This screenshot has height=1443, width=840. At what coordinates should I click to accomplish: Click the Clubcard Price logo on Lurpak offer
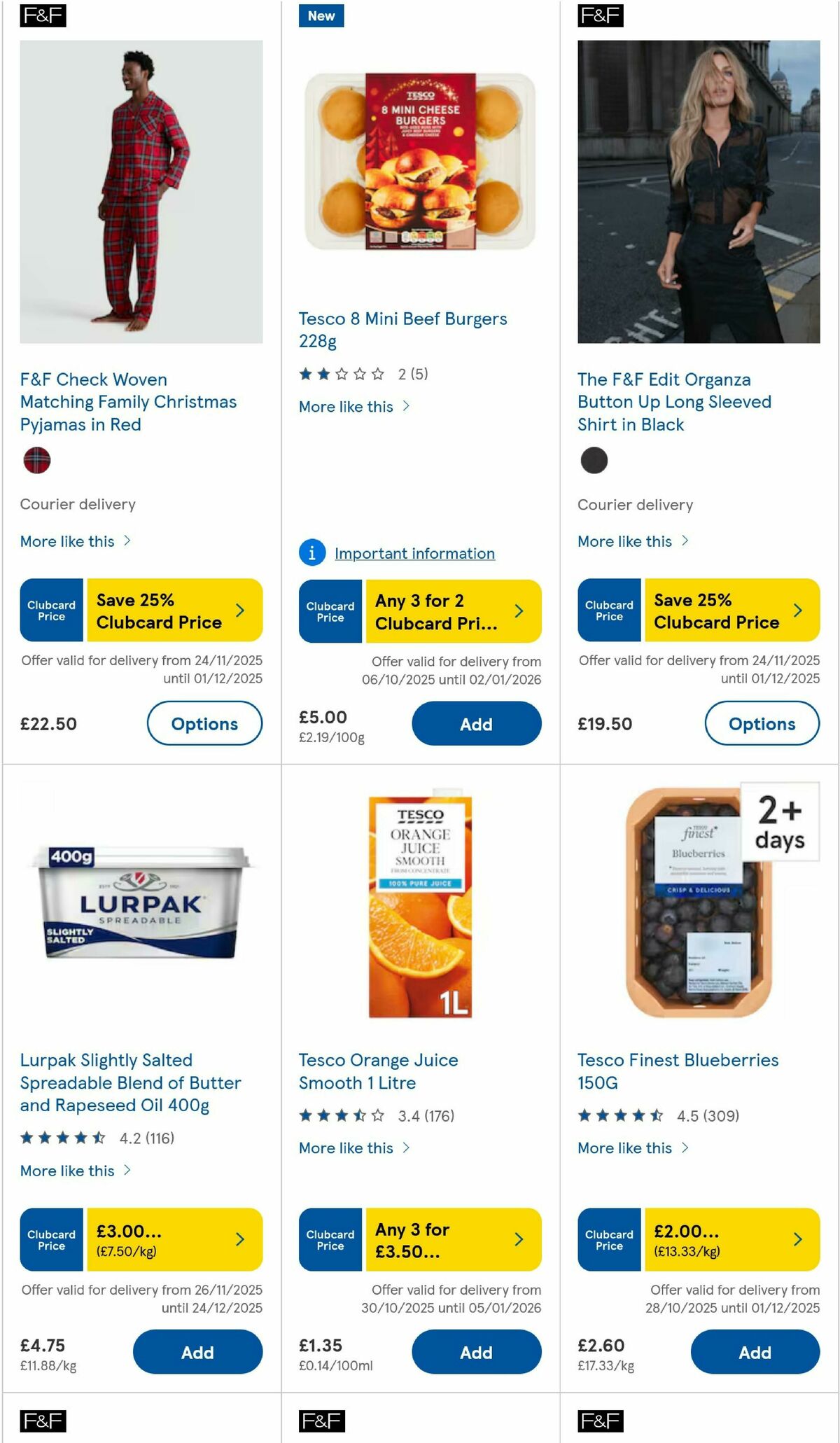pyautogui.click(x=50, y=1239)
